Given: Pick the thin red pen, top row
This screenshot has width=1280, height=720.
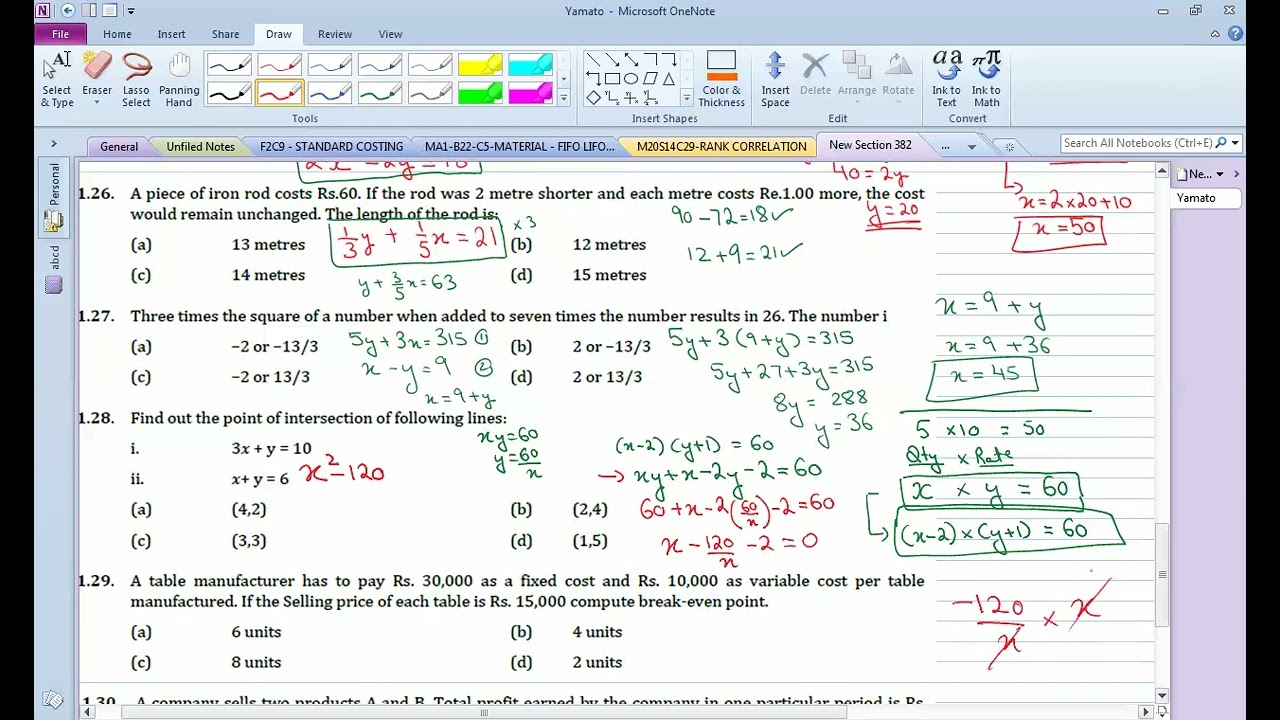Looking at the screenshot, I should 279,67.
